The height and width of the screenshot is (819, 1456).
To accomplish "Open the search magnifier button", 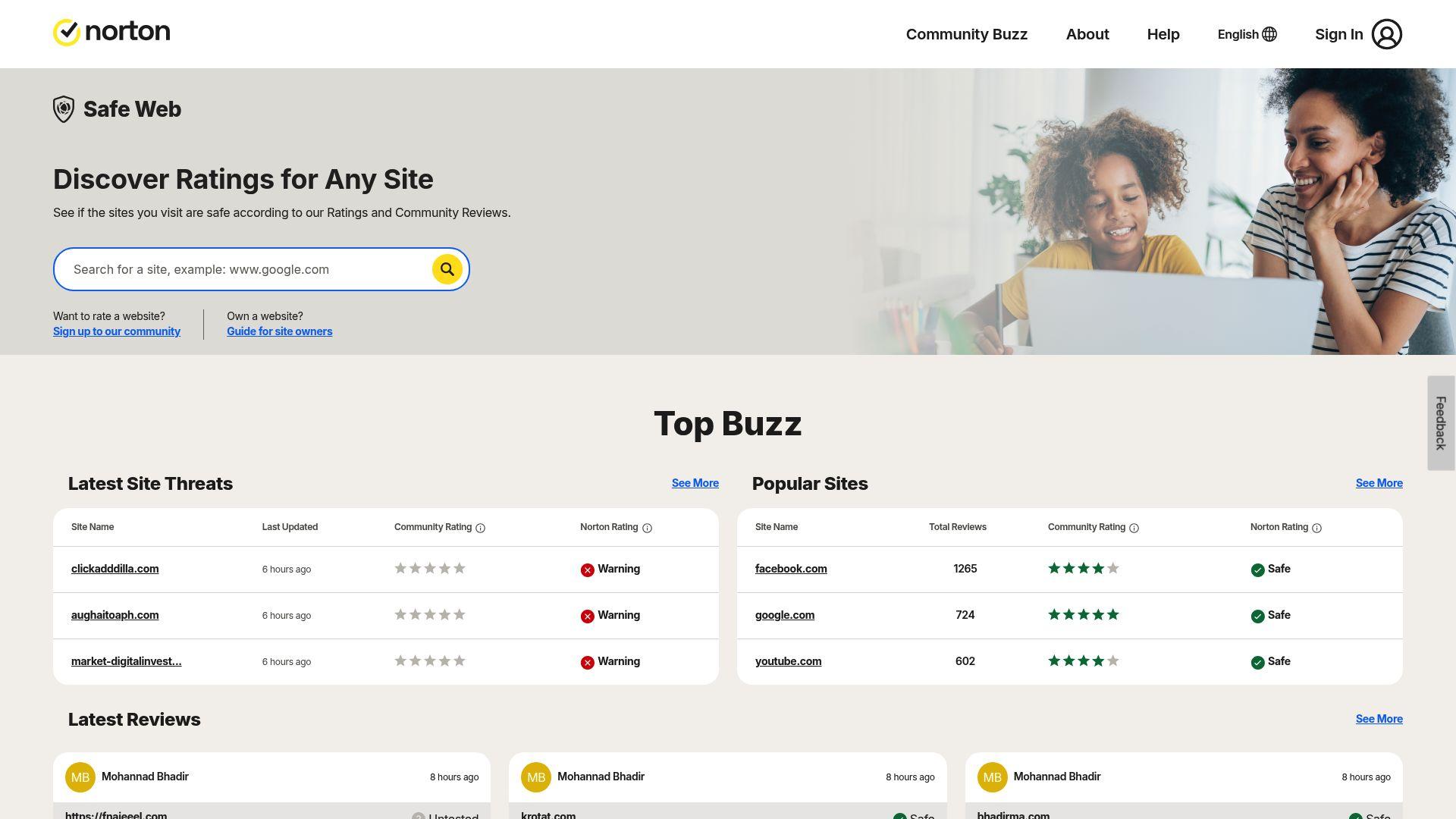I will 447,269.
